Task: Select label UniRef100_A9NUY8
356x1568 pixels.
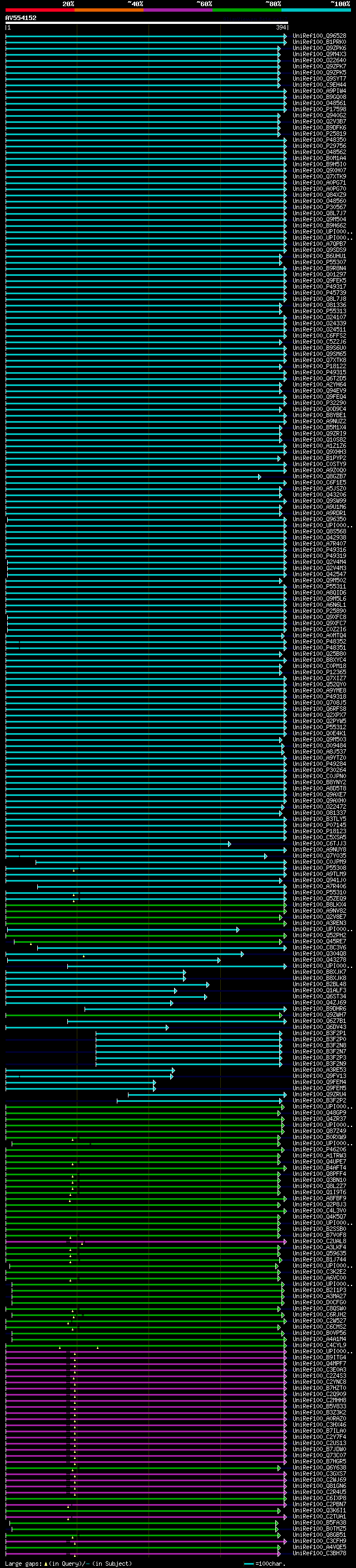Action: tap(319, 850)
